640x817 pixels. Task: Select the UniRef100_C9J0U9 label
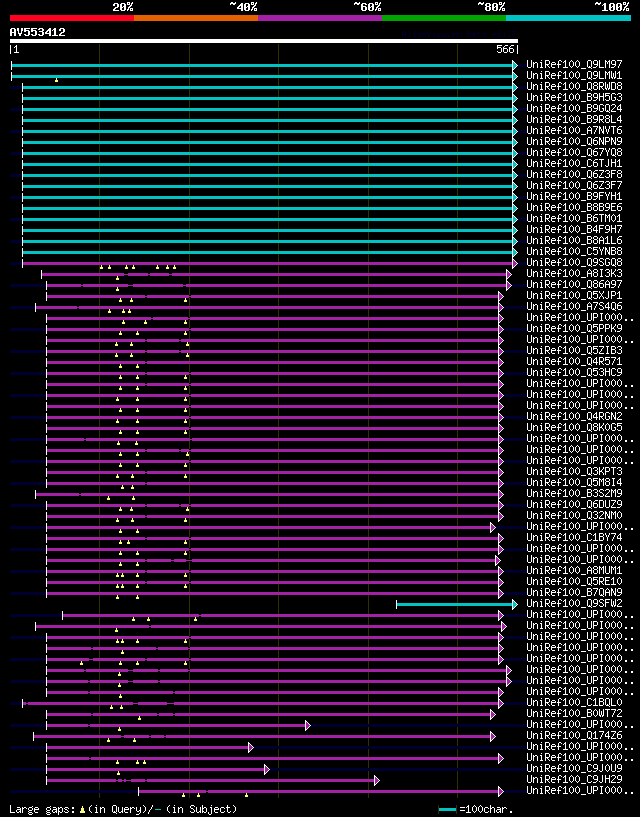pos(574,769)
